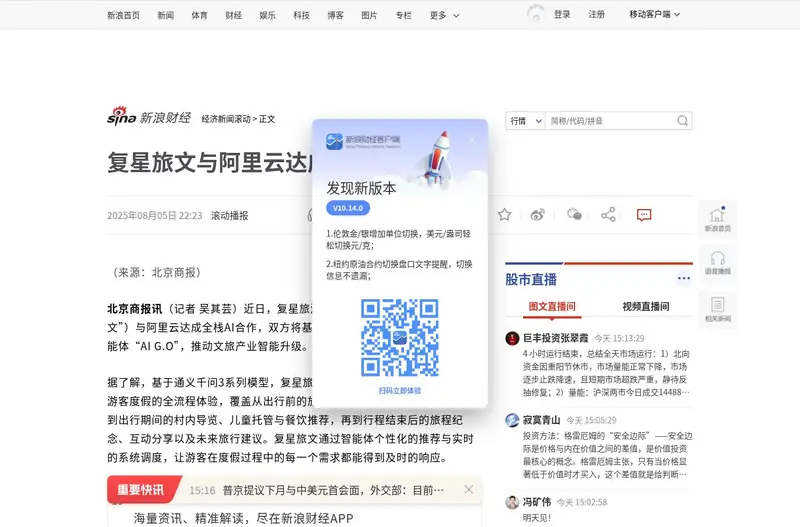Open 冯矿伟 author name

(x=537, y=502)
